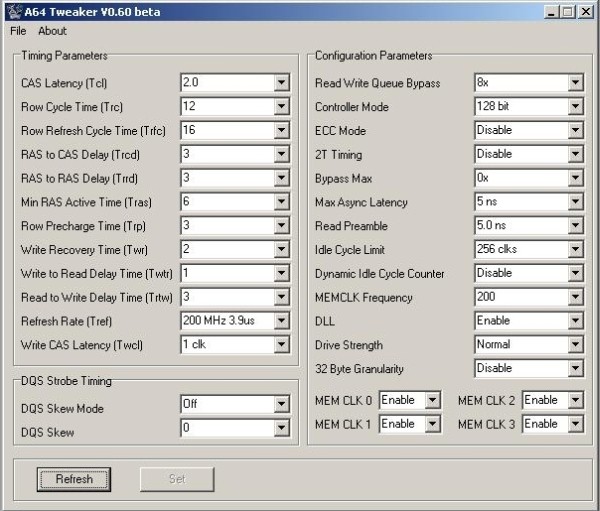Expand the Refresh Rate (Tref) dropdown
The width and height of the screenshot is (600, 511).
[281, 321]
